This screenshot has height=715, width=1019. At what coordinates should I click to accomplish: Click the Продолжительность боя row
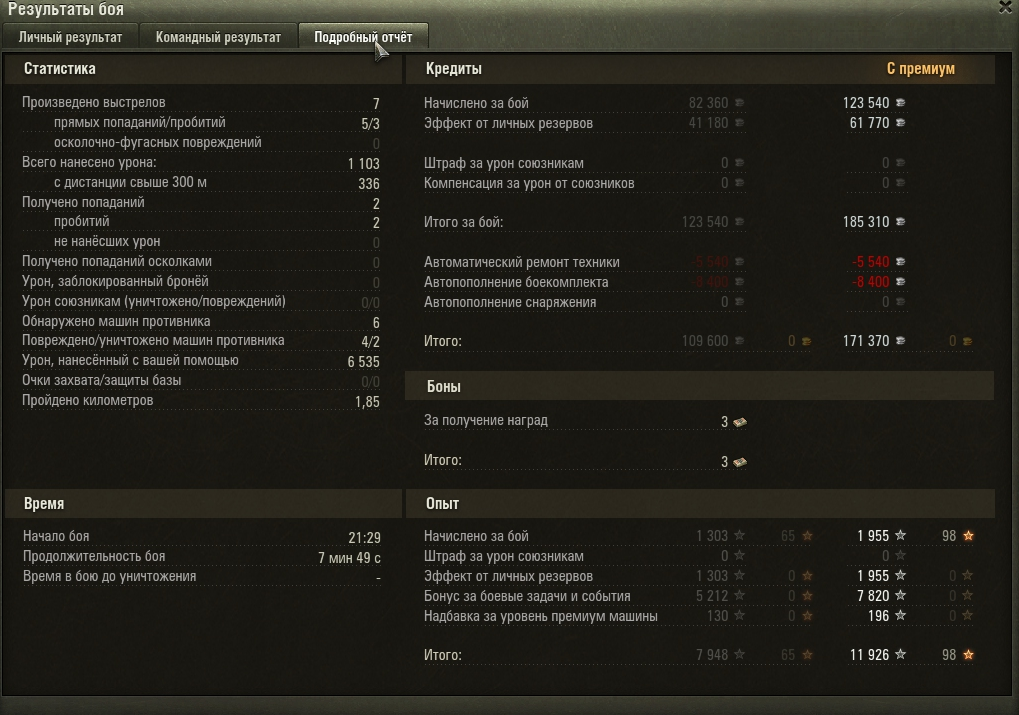click(201, 557)
